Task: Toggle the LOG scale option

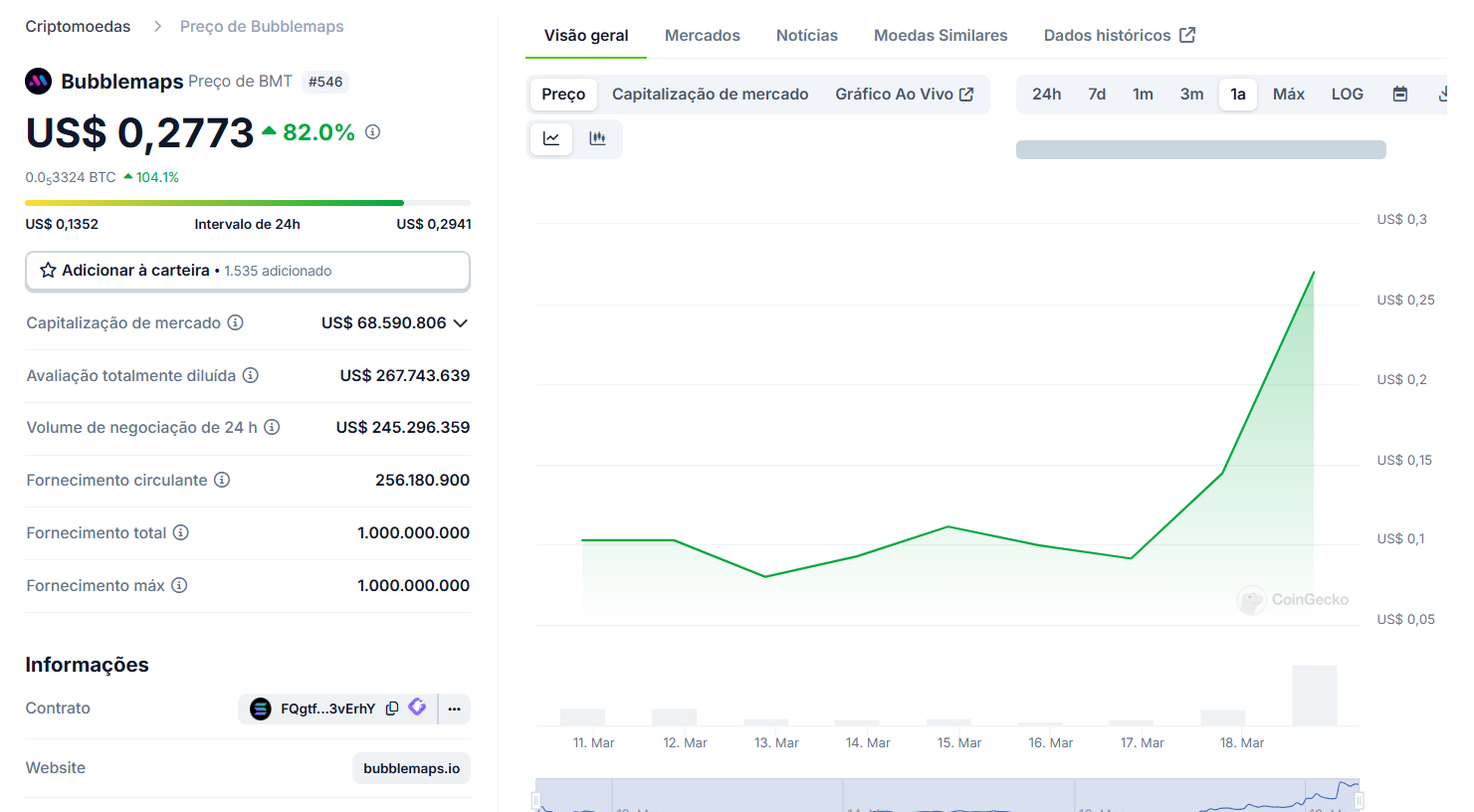Action: [1348, 94]
